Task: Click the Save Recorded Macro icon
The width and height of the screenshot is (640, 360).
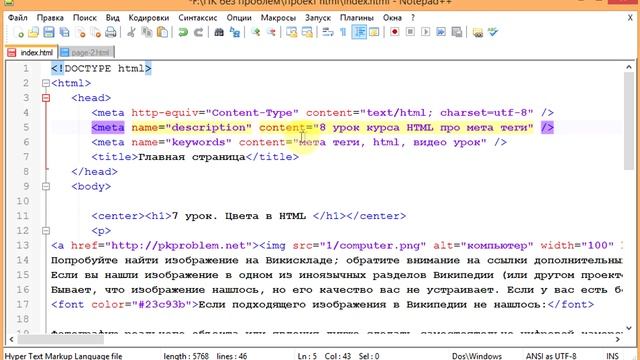Action: [x=457, y=32]
